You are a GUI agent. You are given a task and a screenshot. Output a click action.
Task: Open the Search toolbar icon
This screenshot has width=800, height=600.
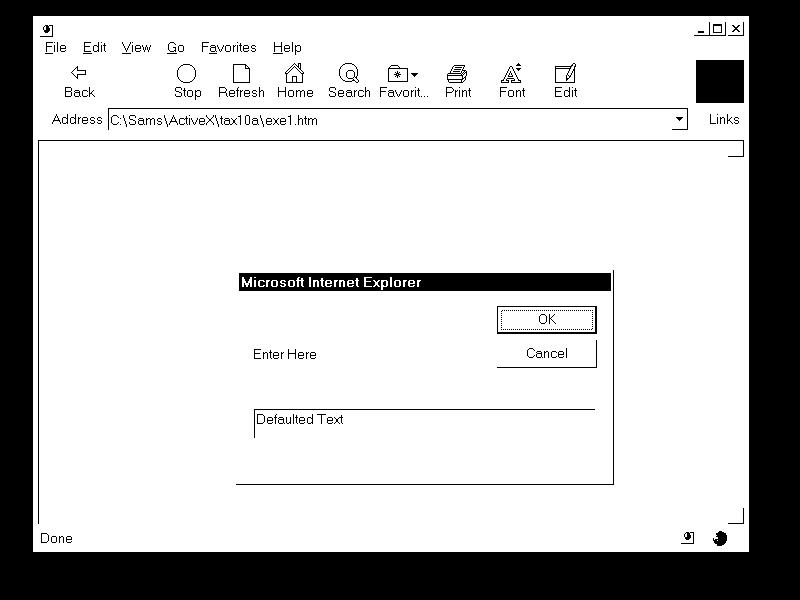[x=349, y=73]
